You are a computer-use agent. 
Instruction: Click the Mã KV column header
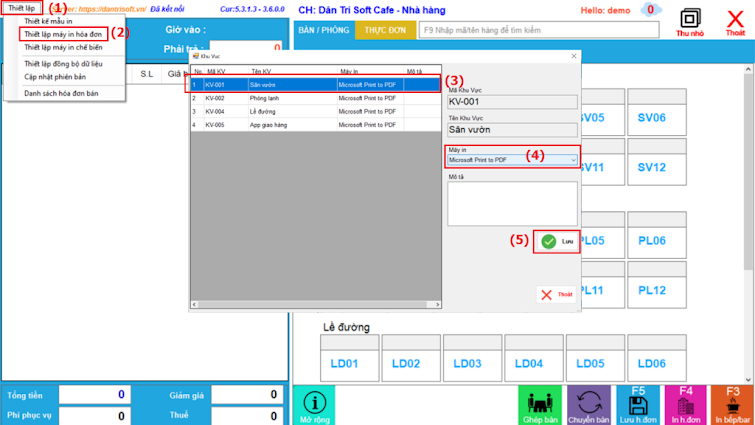click(x=226, y=71)
